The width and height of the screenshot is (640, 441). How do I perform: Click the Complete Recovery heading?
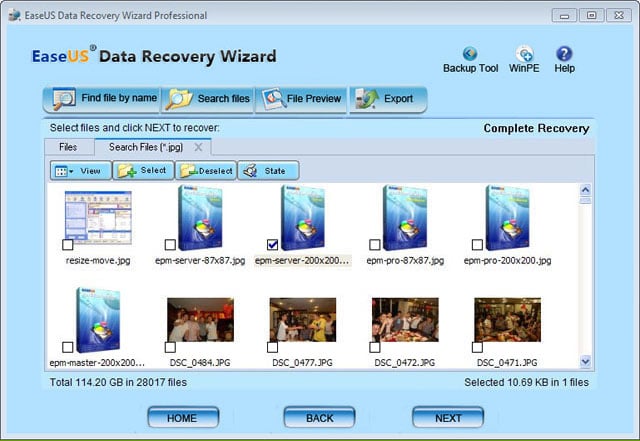(536, 129)
